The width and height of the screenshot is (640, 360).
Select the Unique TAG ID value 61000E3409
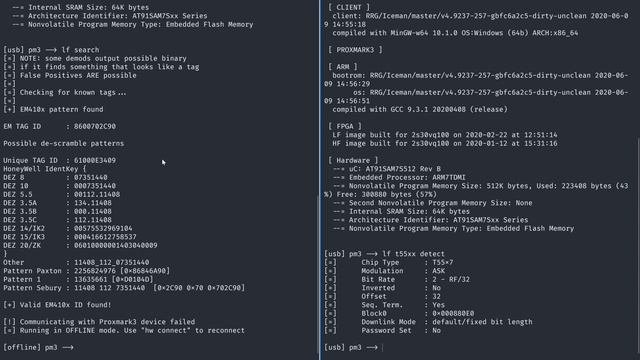(x=95, y=160)
